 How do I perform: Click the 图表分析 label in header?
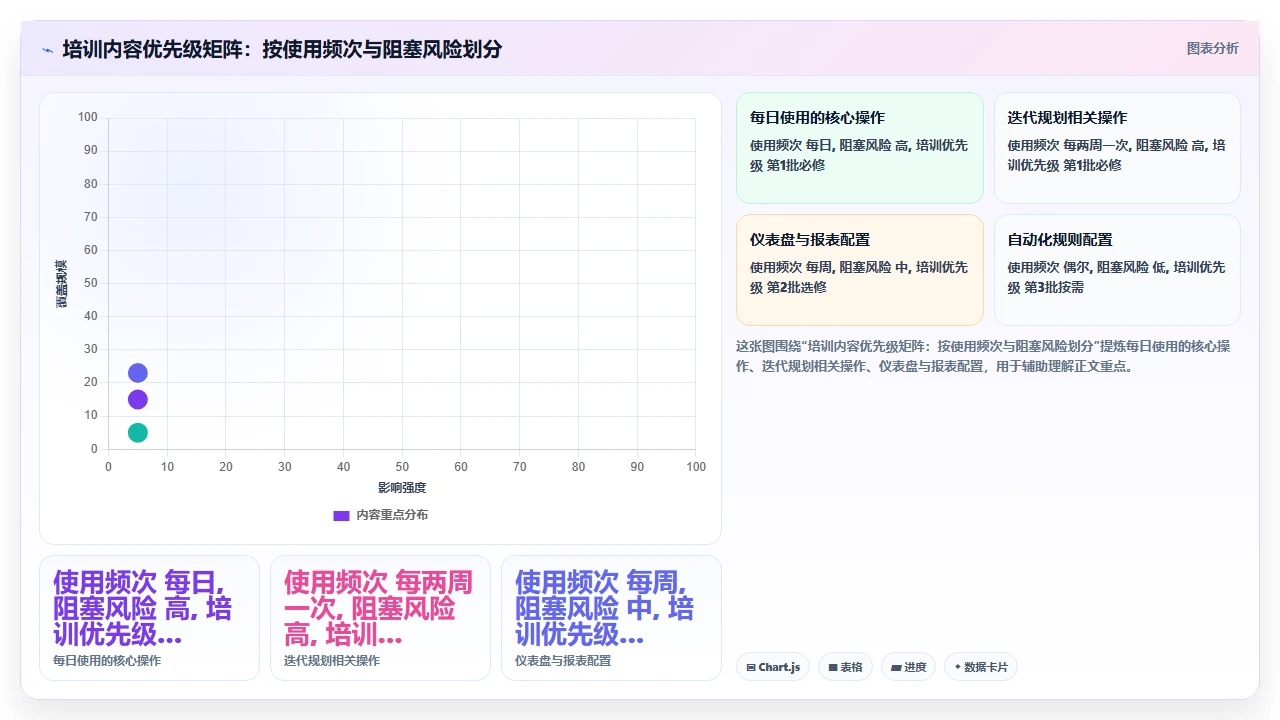pyautogui.click(x=1212, y=48)
